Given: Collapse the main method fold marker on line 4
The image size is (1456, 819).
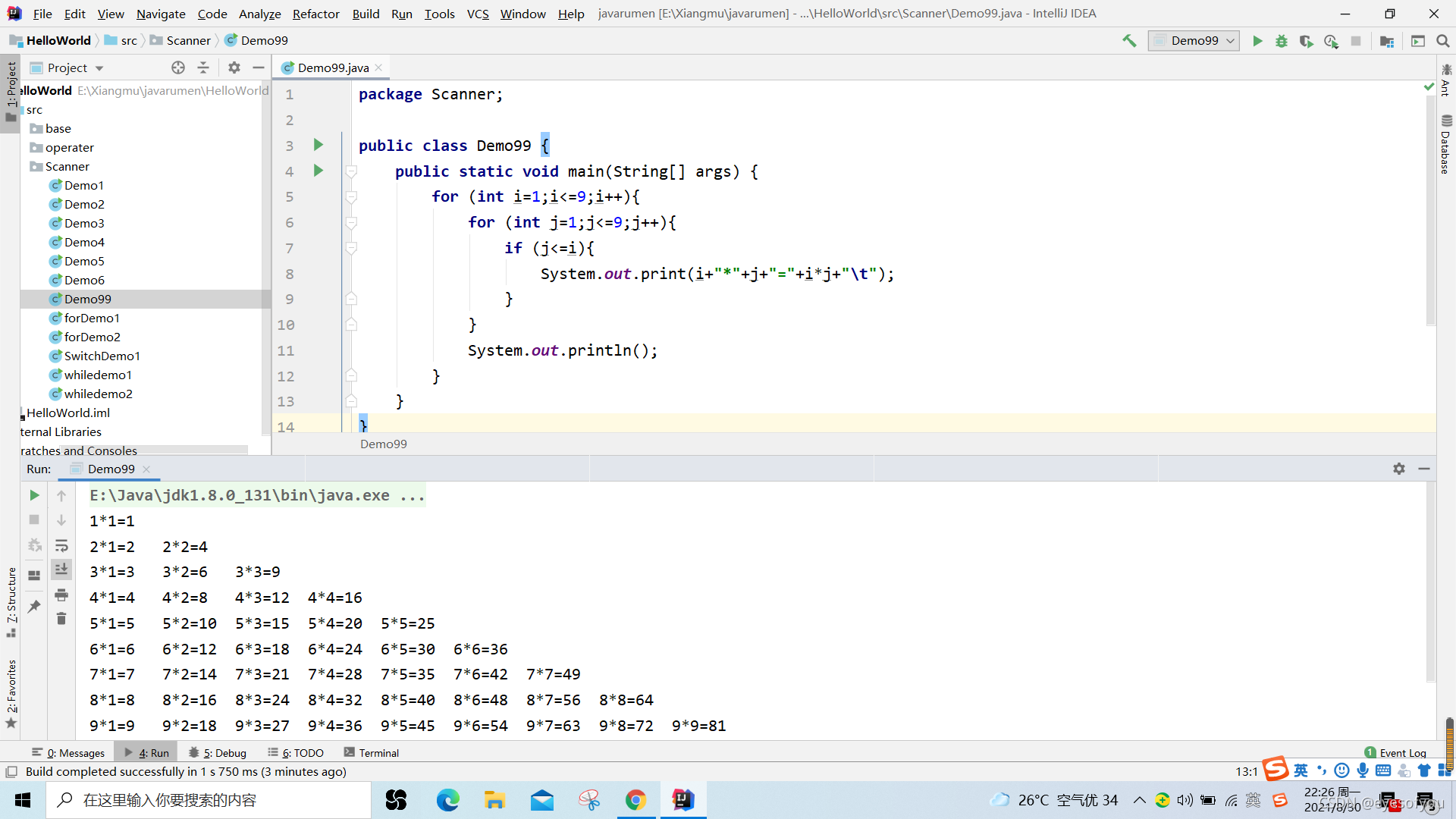Looking at the screenshot, I should [351, 171].
